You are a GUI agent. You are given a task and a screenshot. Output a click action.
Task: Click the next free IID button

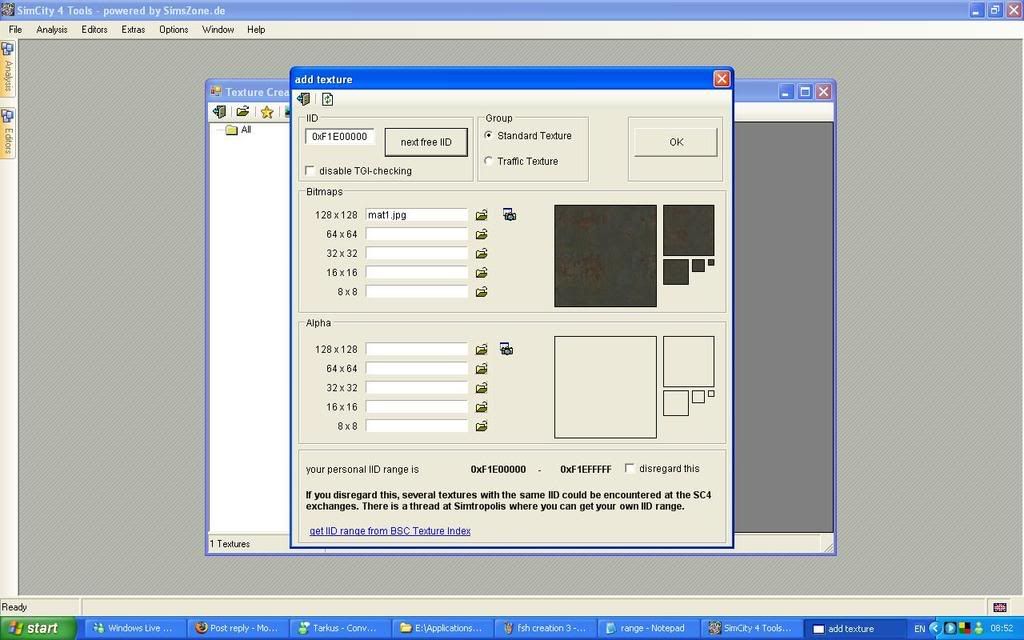click(426, 142)
